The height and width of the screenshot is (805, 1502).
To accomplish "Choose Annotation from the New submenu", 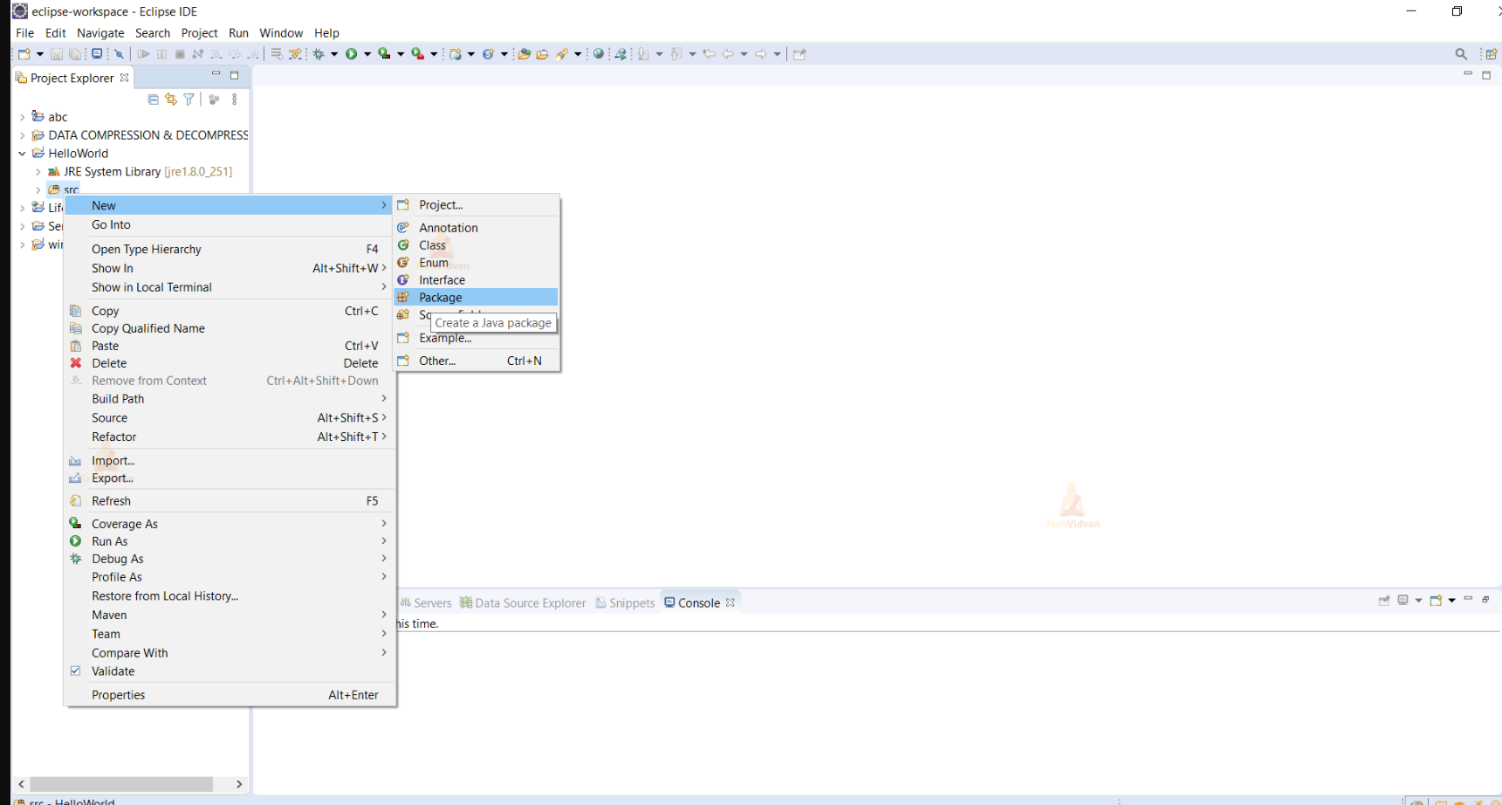I will pyautogui.click(x=476, y=227).
